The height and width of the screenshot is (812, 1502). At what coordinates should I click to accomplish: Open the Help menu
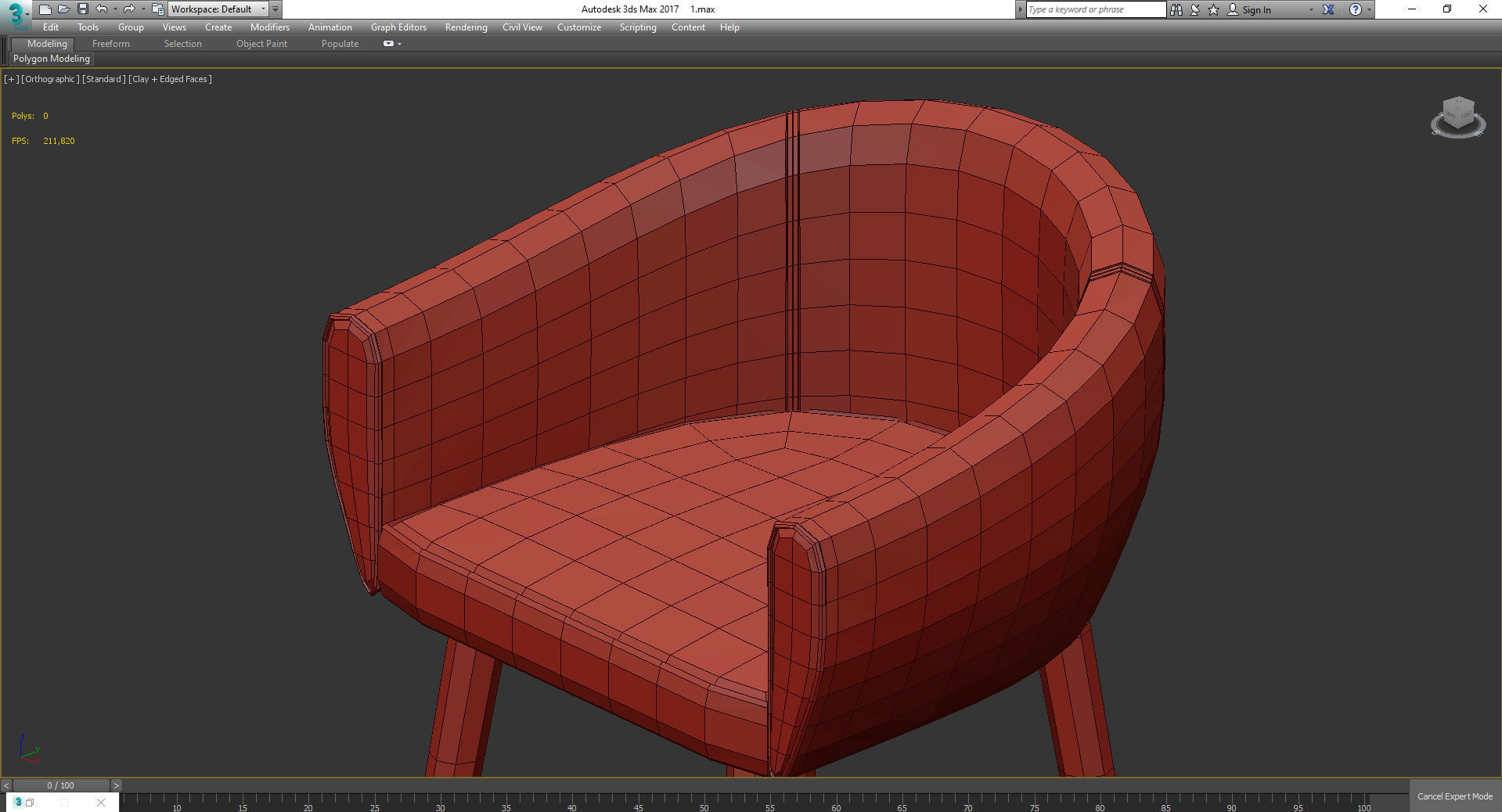tap(729, 27)
